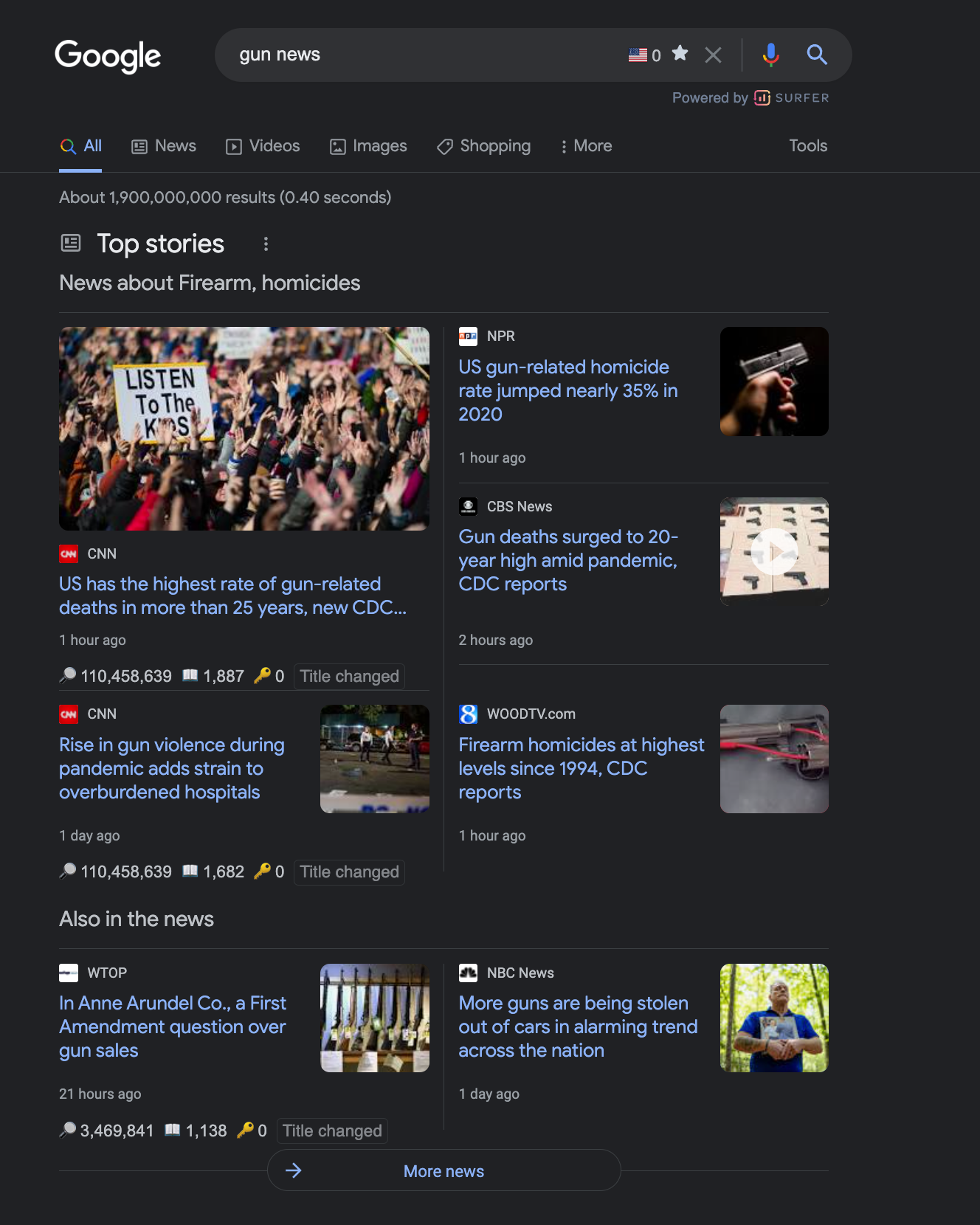Open the Images tab
The width and height of the screenshot is (980, 1225).
click(368, 146)
